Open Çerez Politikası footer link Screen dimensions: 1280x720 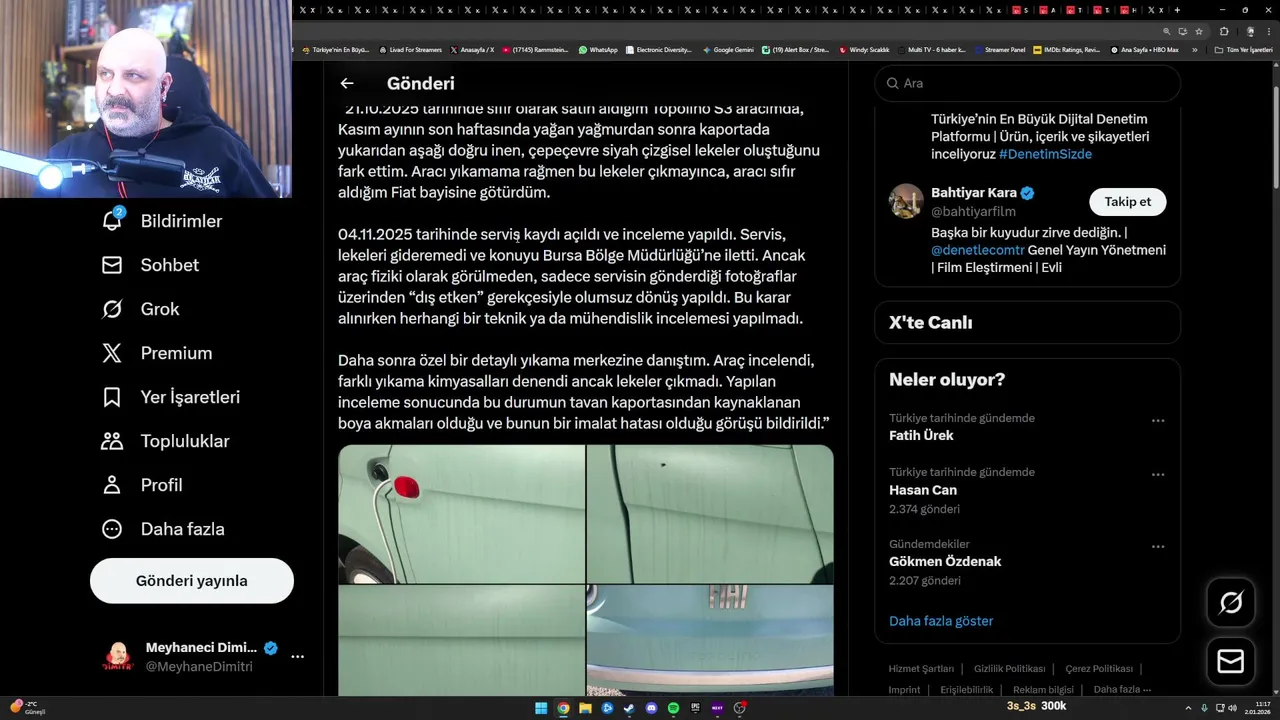(1099, 669)
